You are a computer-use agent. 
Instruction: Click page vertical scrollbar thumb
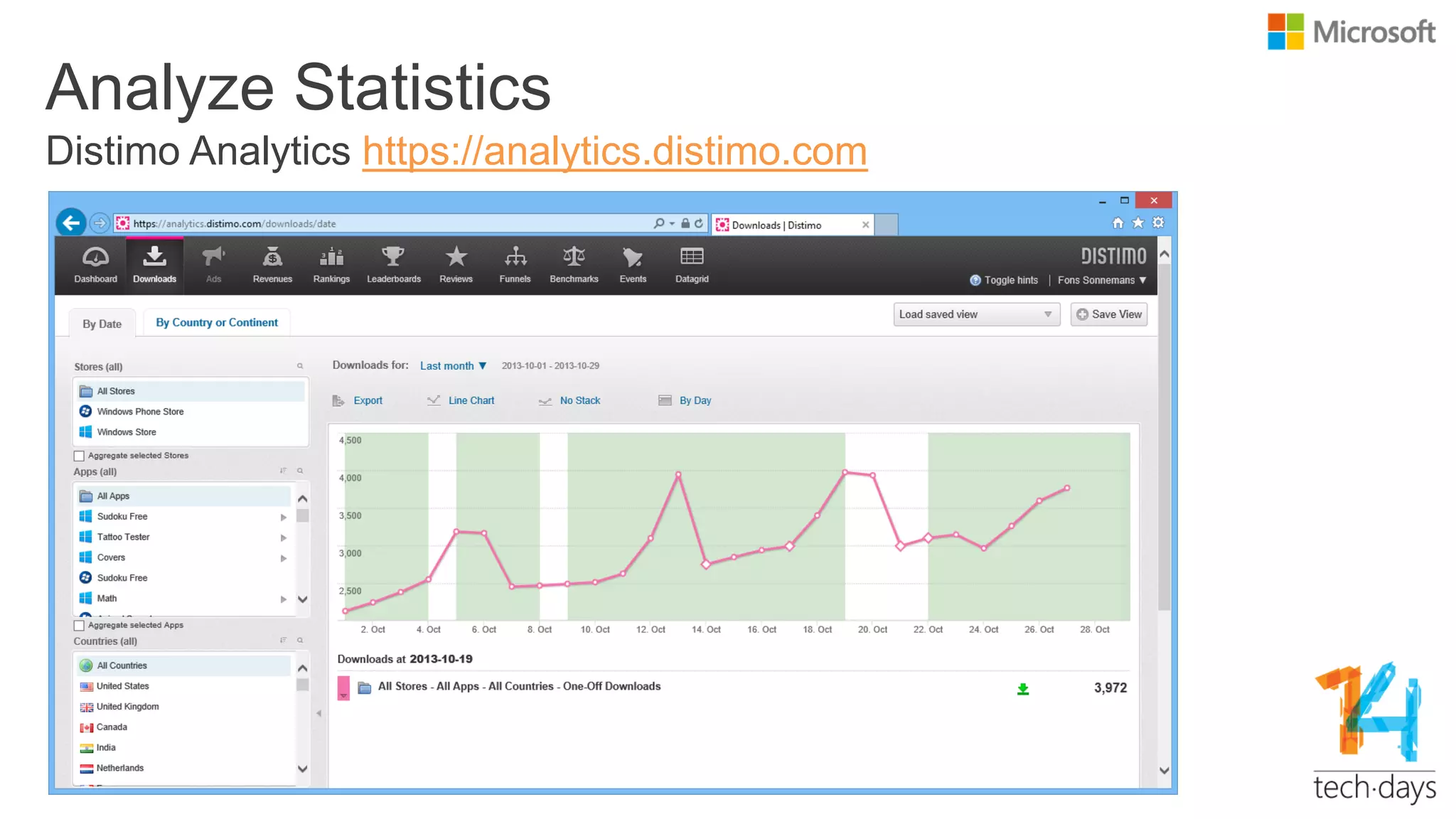pos(1164,437)
